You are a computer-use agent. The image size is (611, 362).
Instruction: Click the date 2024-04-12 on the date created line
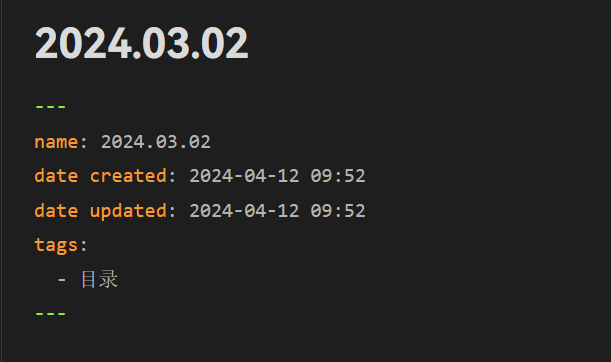click(x=244, y=176)
